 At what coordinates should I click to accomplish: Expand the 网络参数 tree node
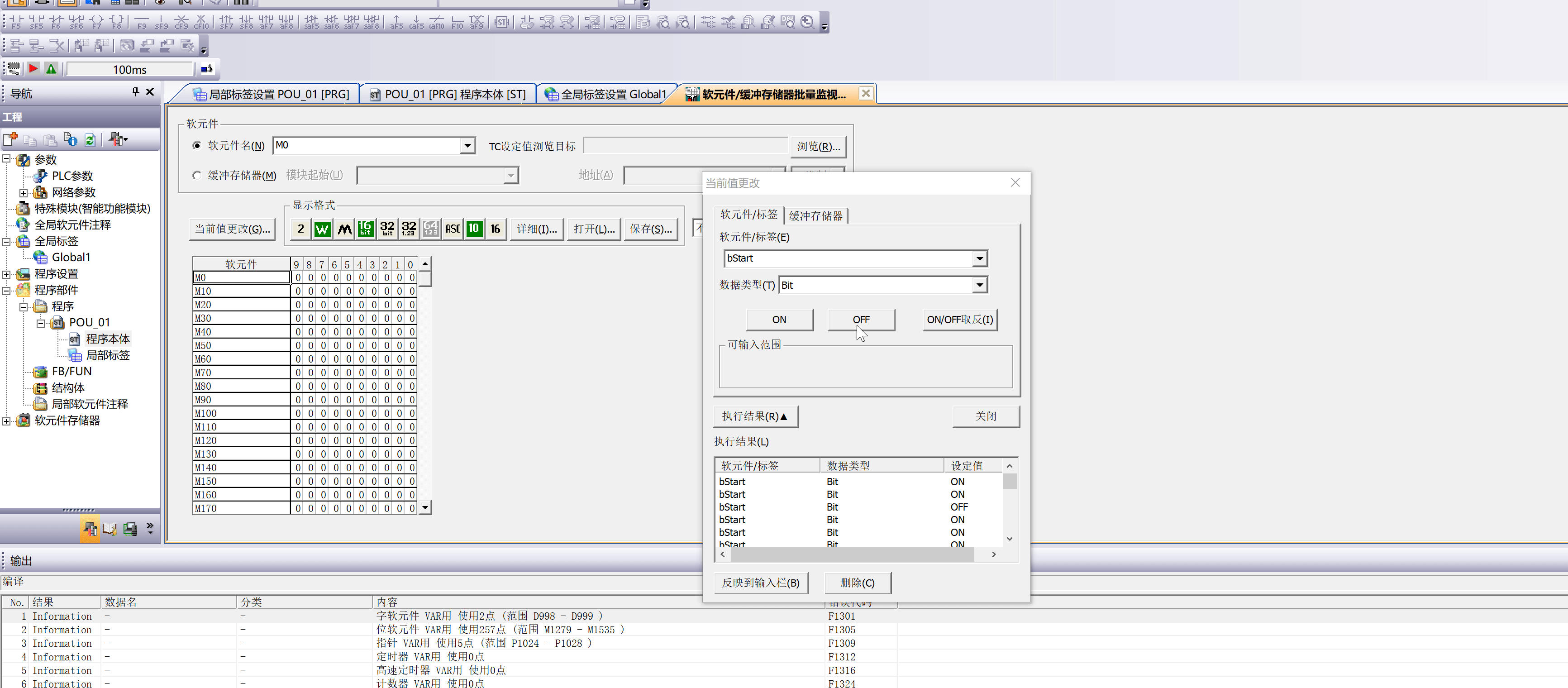point(24,193)
